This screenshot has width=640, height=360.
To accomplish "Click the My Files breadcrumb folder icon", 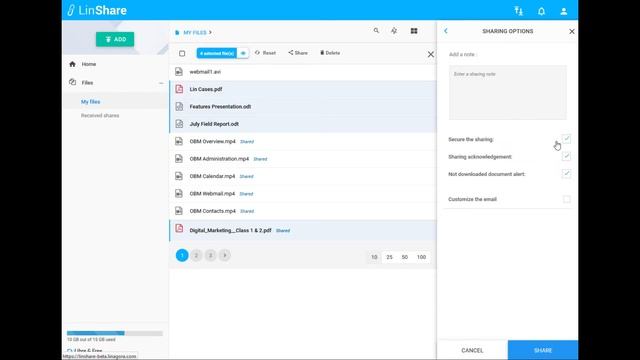I will point(177,32).
